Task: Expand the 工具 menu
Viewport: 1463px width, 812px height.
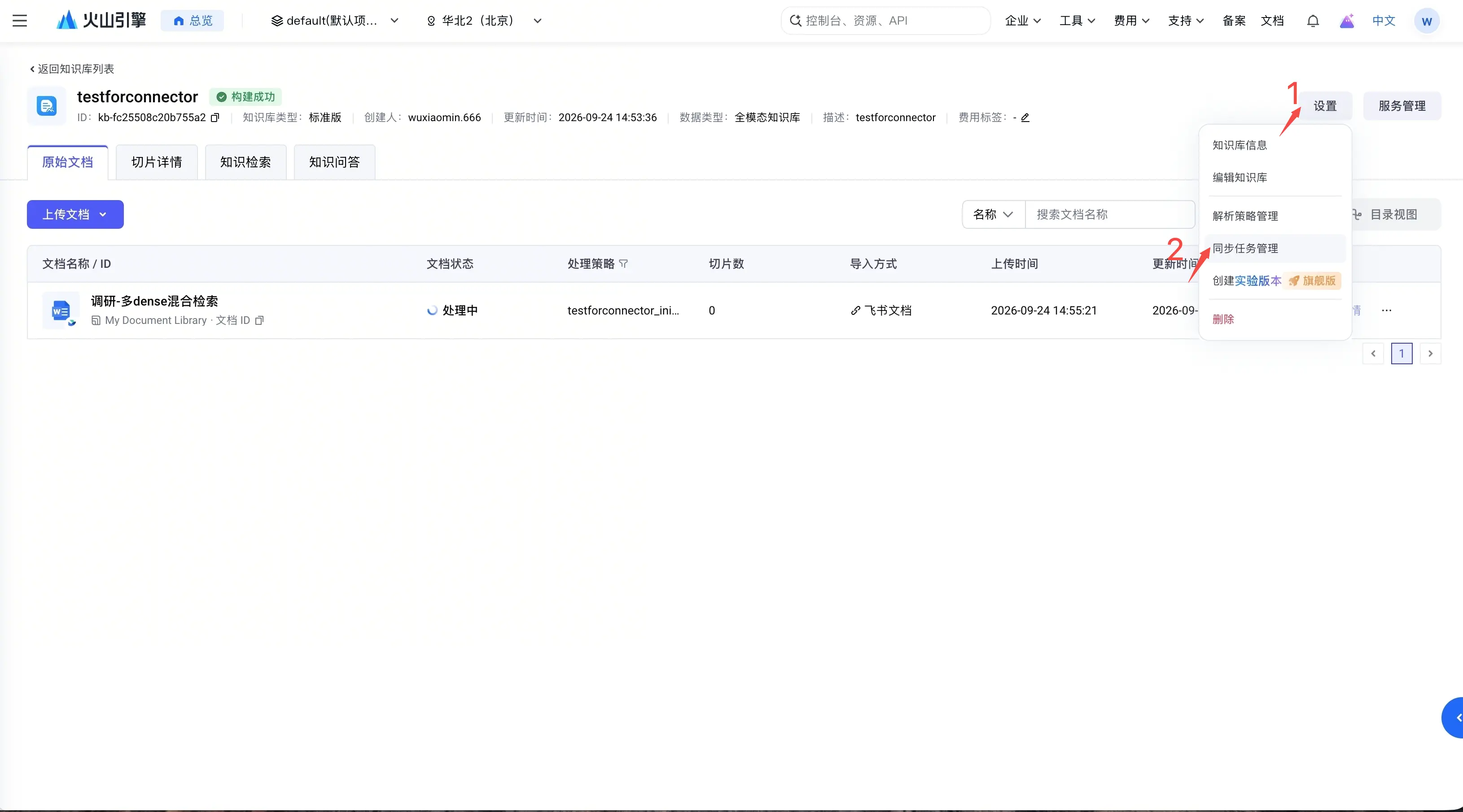Action: click(x=1077, y=21)
